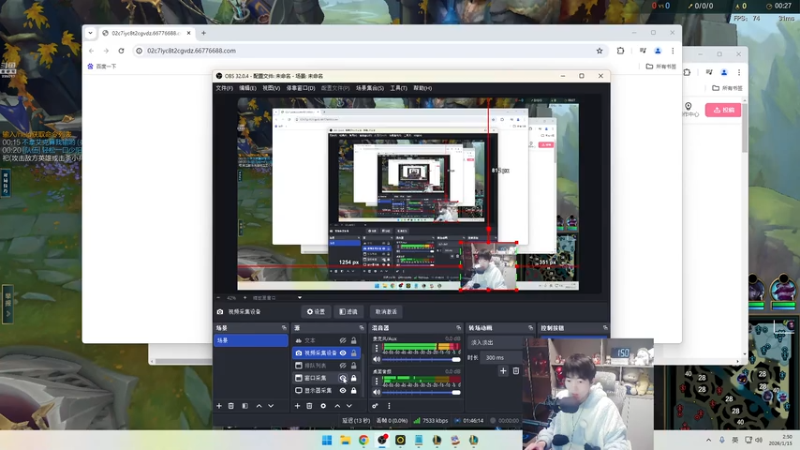Move selected source down in Sources dock

pyautogui.click(x=349, y=406)
